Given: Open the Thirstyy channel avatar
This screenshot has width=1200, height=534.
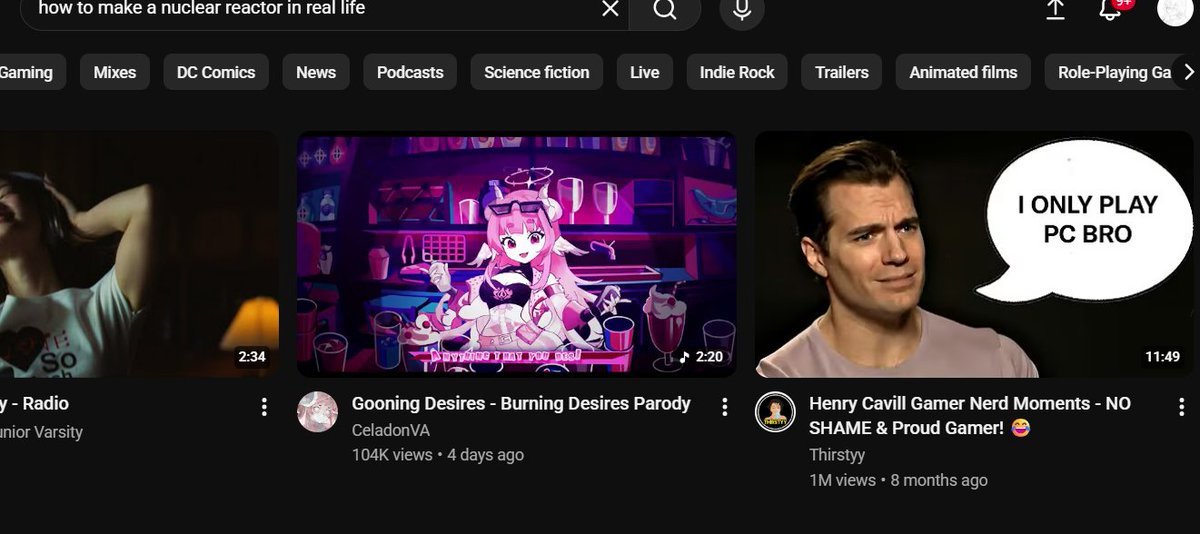Looking at the screenshot, I should (x=775, y=411).
